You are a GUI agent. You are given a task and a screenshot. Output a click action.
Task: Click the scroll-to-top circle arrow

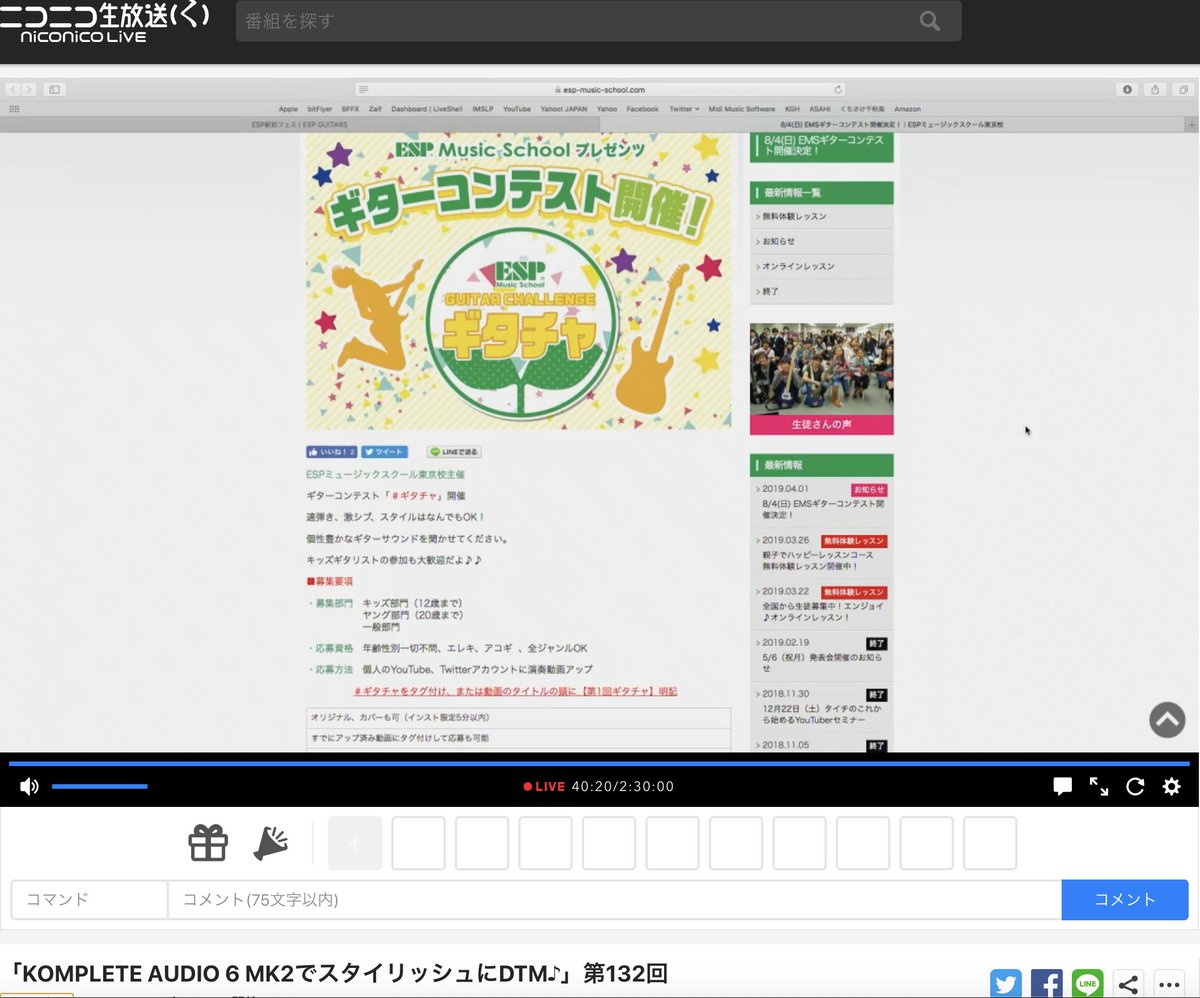click(x=1167, y=720)
